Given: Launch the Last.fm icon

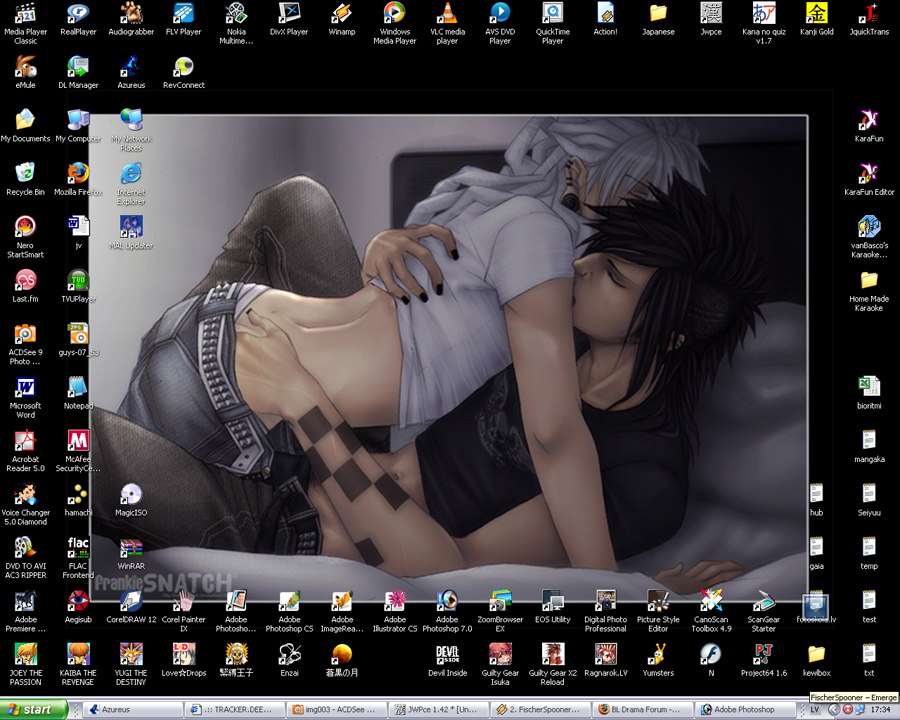Looking at the screenshot, I should point(25,286).
